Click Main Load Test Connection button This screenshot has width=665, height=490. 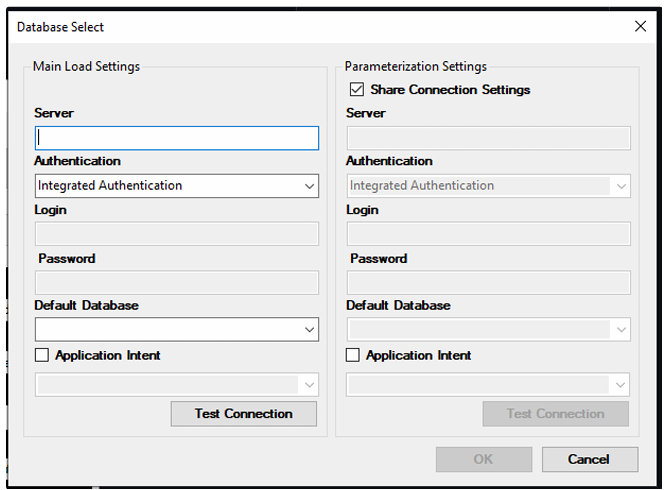[243, 414]
